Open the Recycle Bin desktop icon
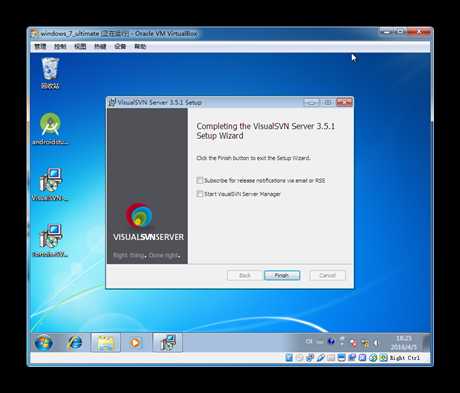Screen dimensions: 460x393 (x=50, y=73)
